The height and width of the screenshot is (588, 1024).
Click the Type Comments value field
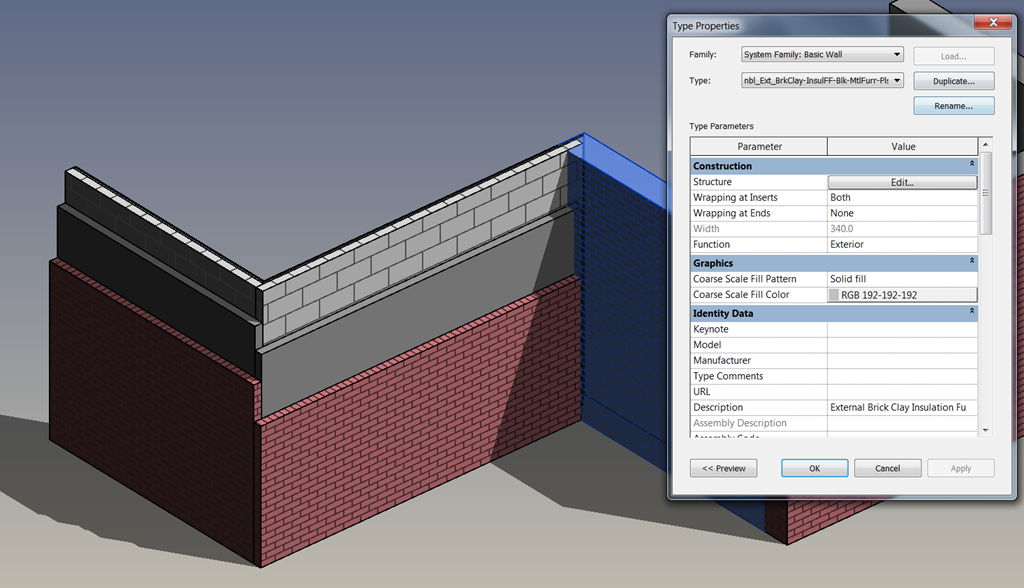[902, 376]
